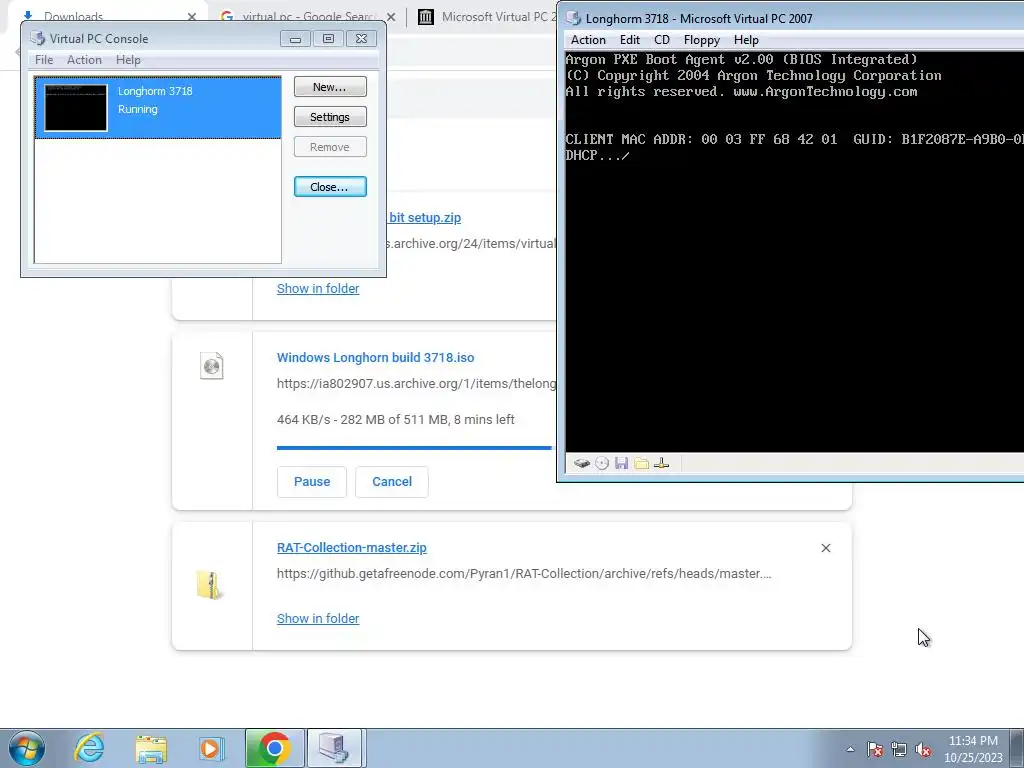
Task: Open Windows Media Player from the taskbar
Action: click(x=212, y=749)
